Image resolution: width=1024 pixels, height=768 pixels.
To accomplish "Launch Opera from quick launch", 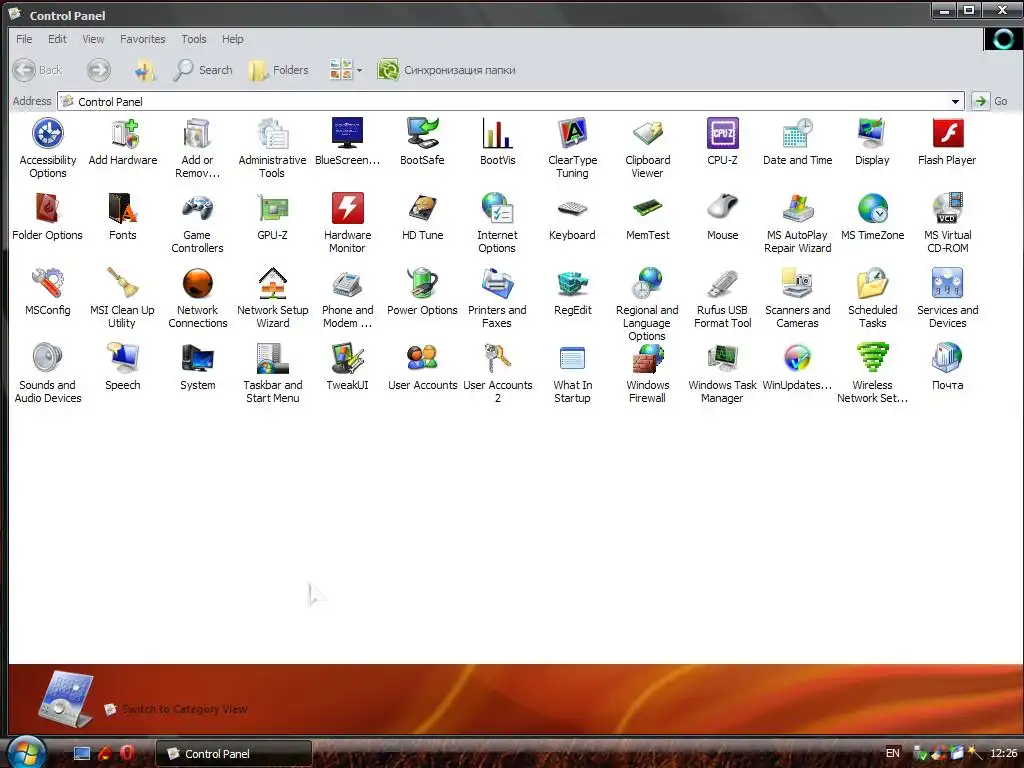I will [x=127, y=753].
